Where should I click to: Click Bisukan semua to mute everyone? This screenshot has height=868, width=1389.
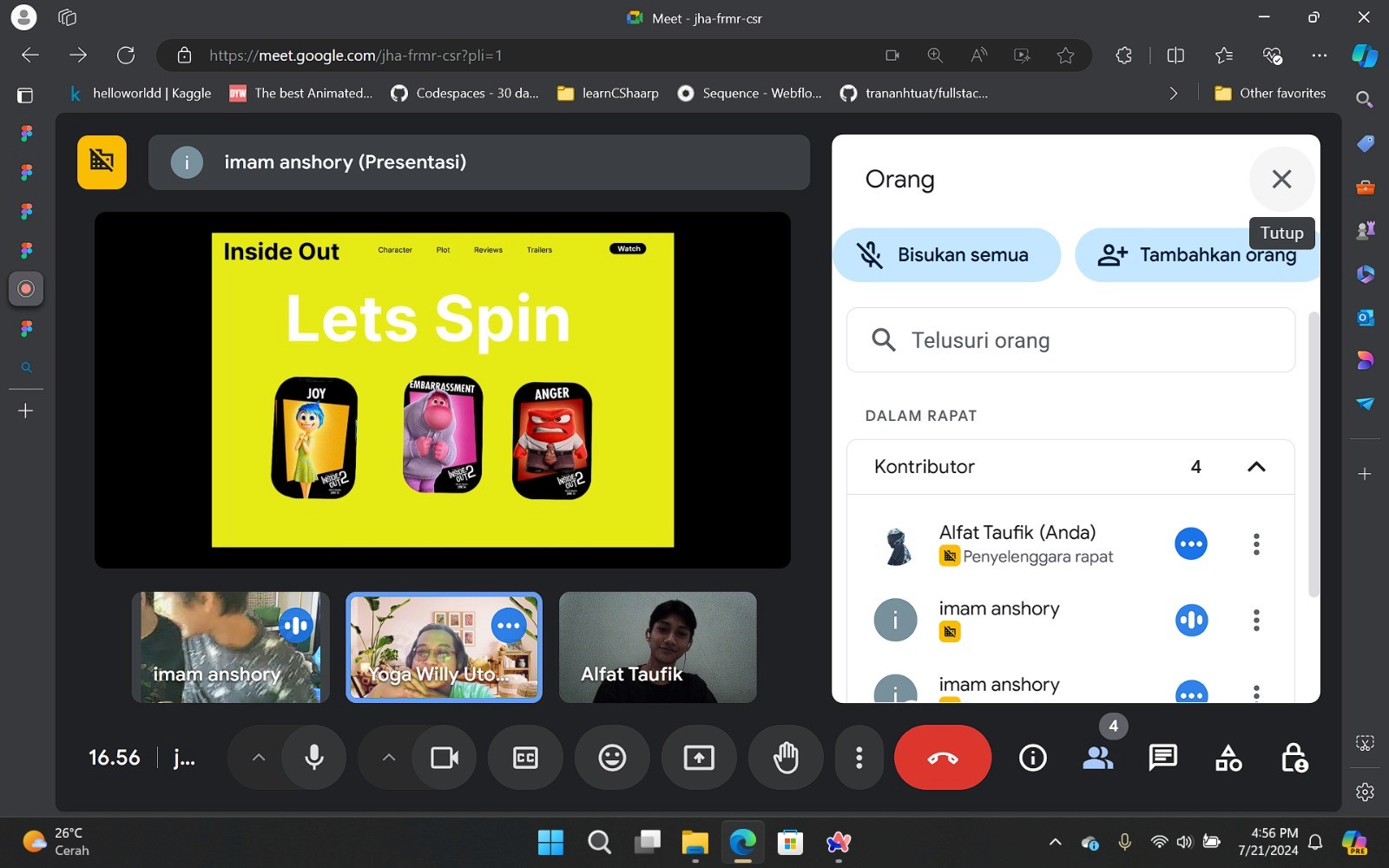click(x=947, y=255)
